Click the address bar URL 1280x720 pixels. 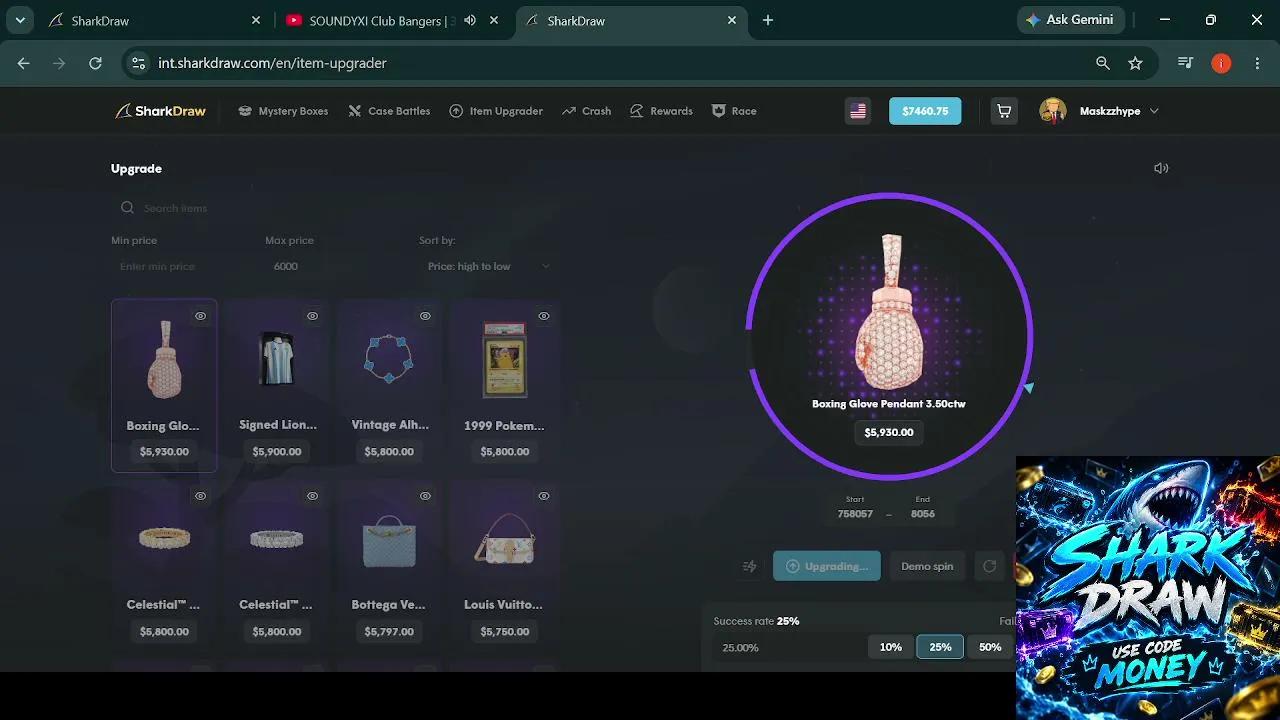(x=272, y=63)
